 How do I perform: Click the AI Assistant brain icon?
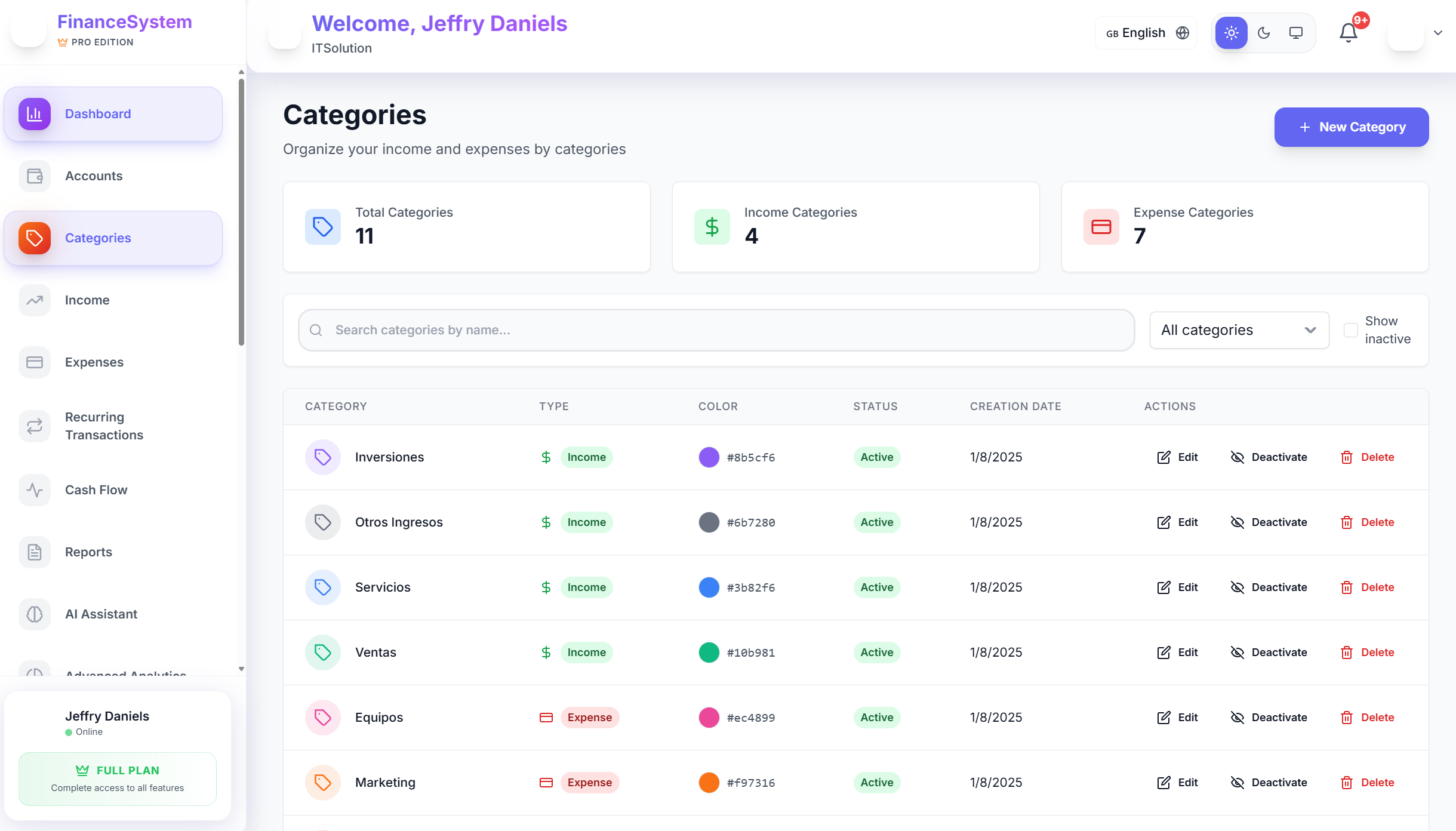pyautogui.click(x=35, y=614)
